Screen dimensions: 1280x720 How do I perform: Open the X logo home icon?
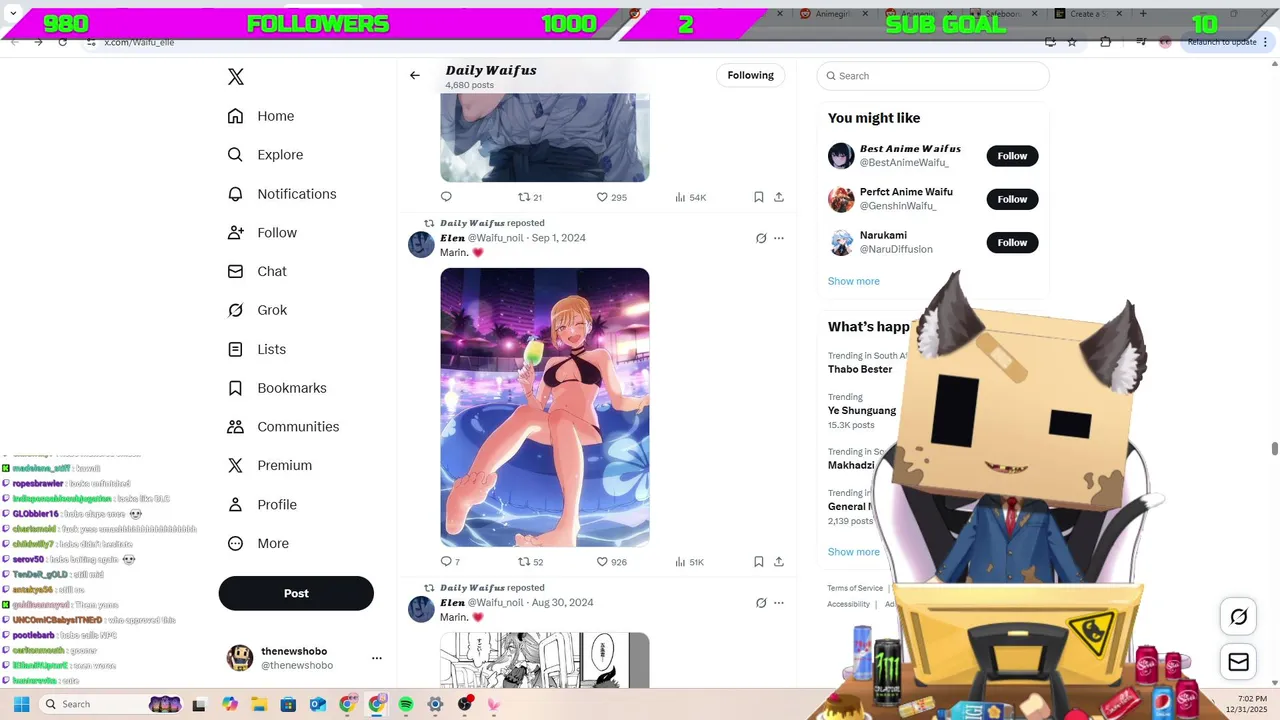pos(236,77)
